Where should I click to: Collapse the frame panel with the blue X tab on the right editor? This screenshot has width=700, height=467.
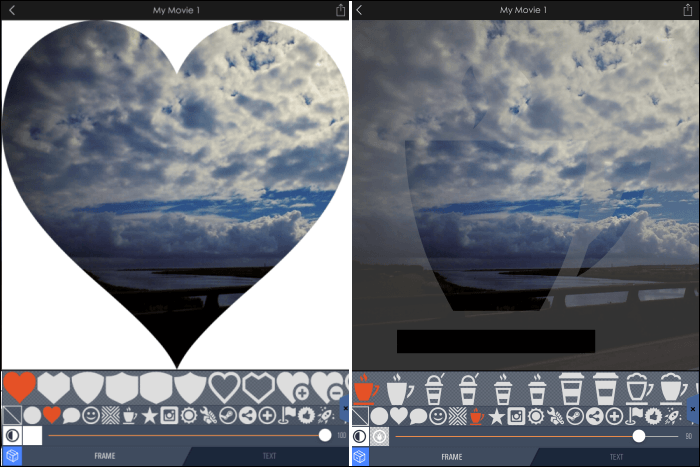coord(694,410)
